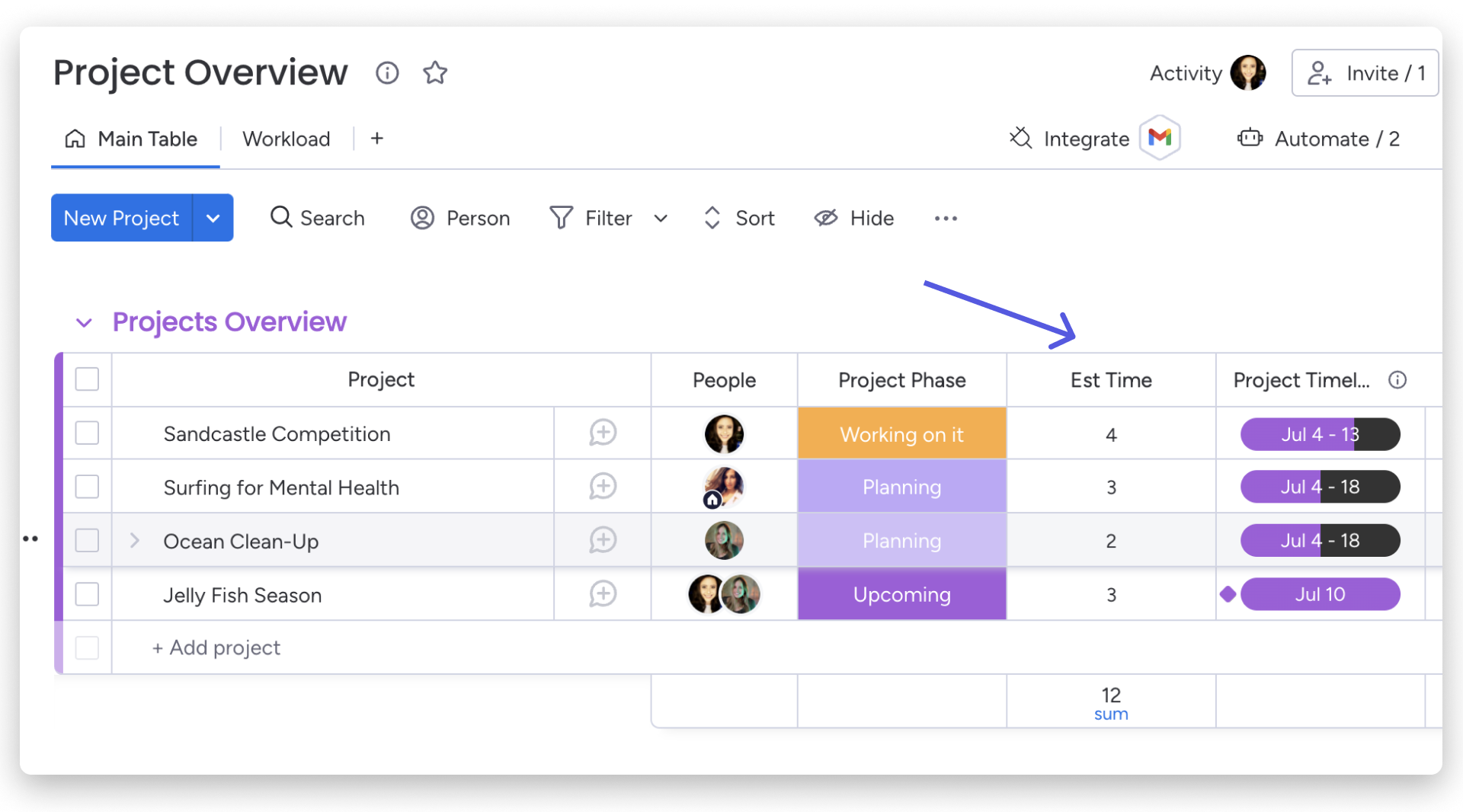Select the Main Table tab
The image size is (1463, 812).
[x=135, y=139]
